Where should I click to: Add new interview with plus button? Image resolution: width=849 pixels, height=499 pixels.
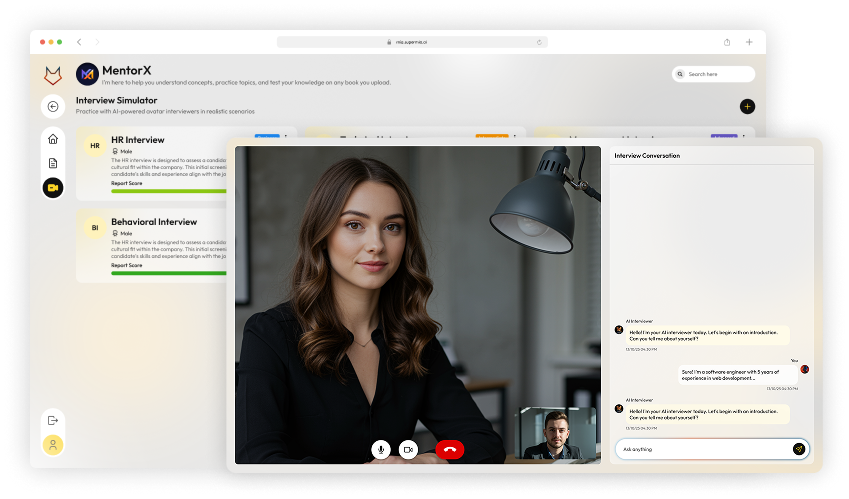(747, 106)
